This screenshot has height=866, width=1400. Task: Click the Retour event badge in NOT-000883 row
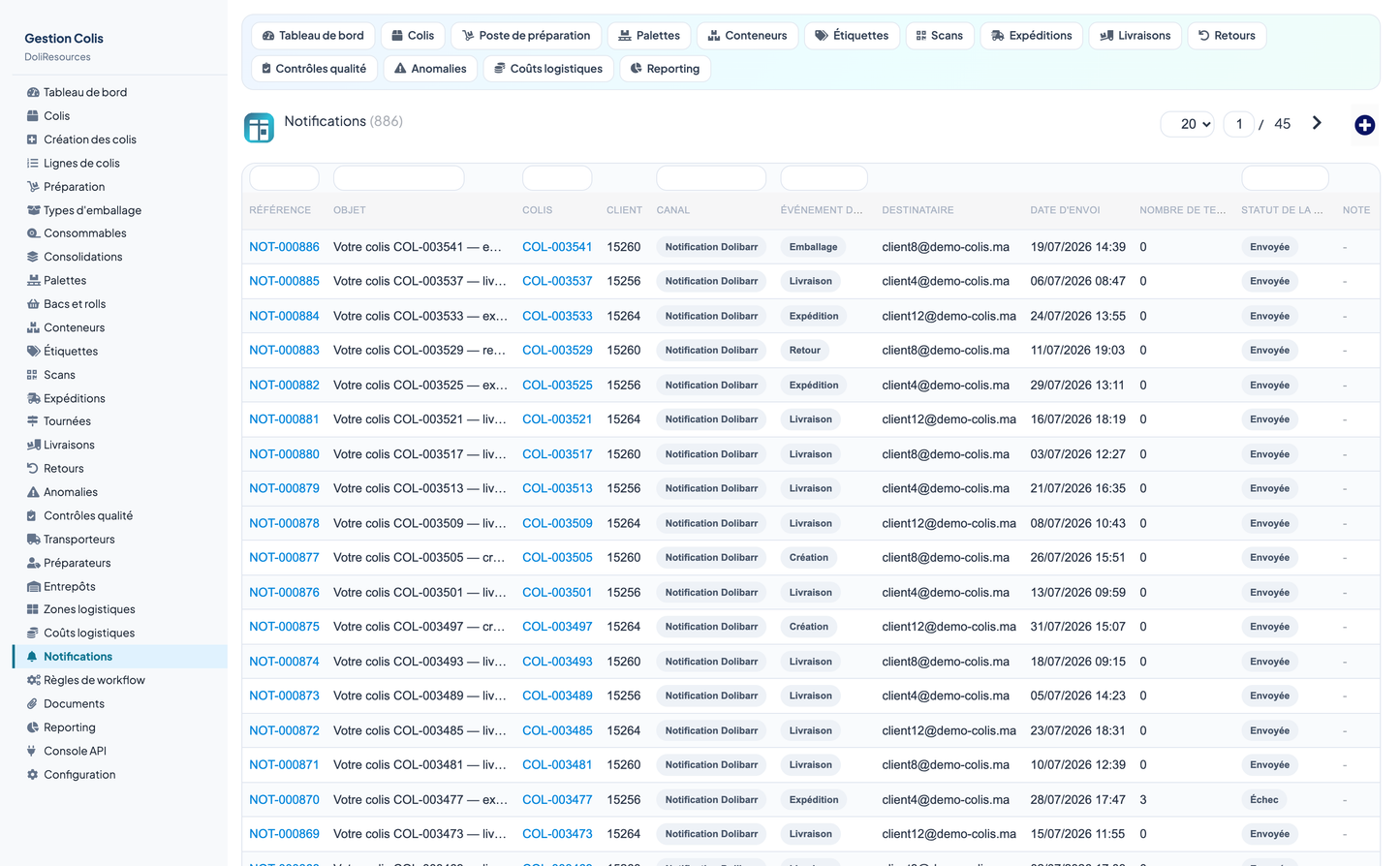804,351
